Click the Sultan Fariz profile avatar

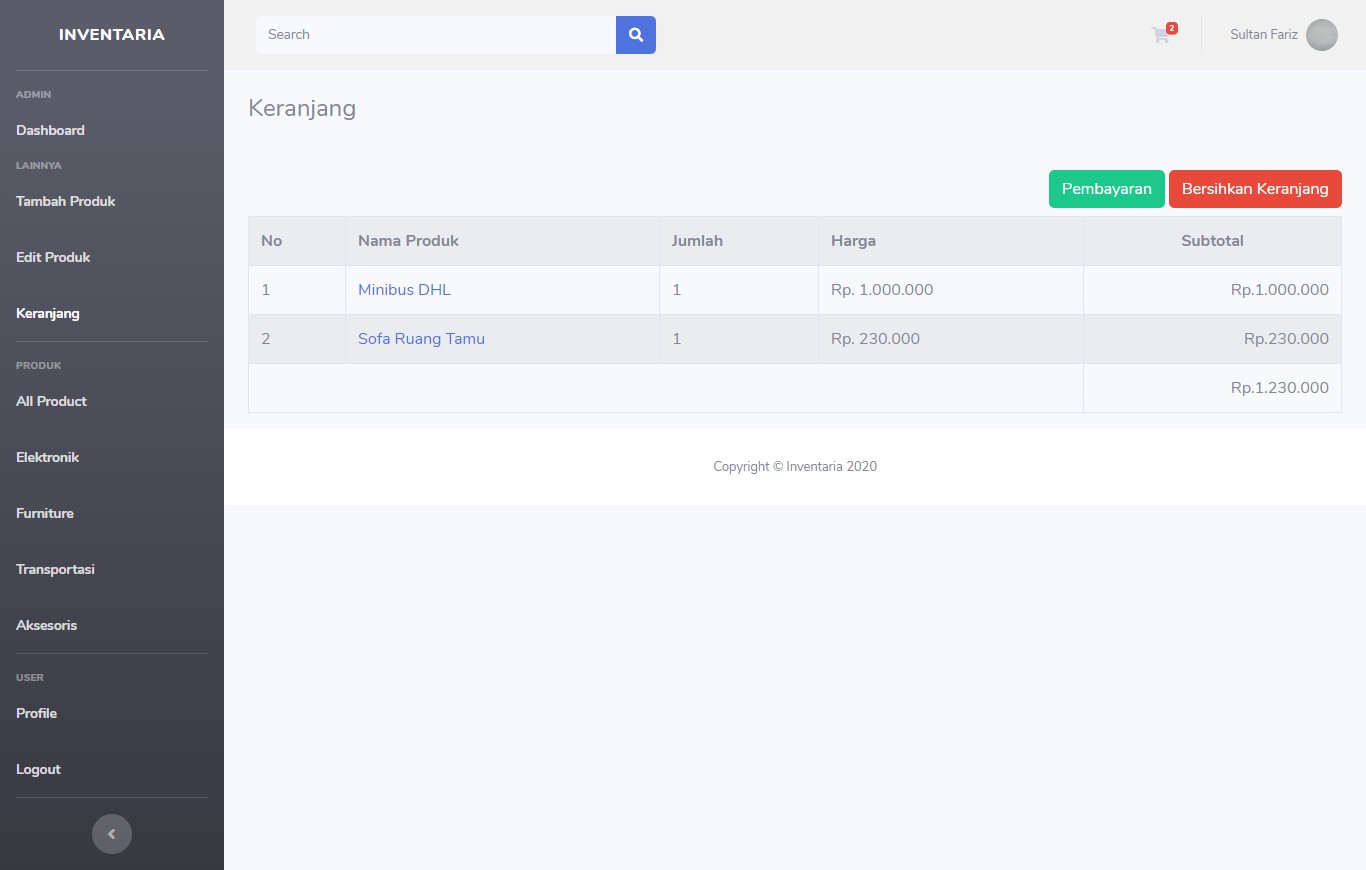tap(1321, 35)
